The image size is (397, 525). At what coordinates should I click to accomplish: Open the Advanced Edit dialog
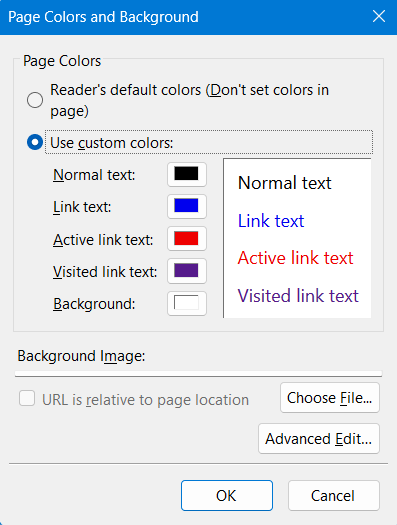tap(319, 439)
